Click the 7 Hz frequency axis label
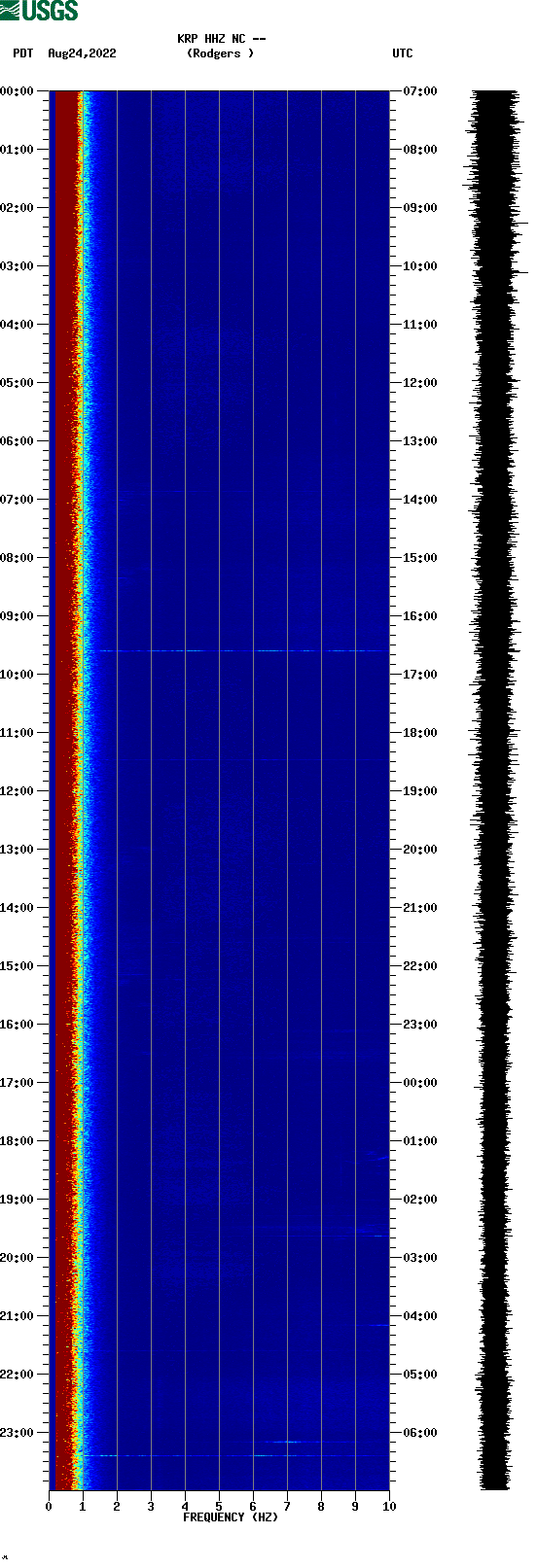Viewport: 537px width, 1568px height. pos(287,1507)
